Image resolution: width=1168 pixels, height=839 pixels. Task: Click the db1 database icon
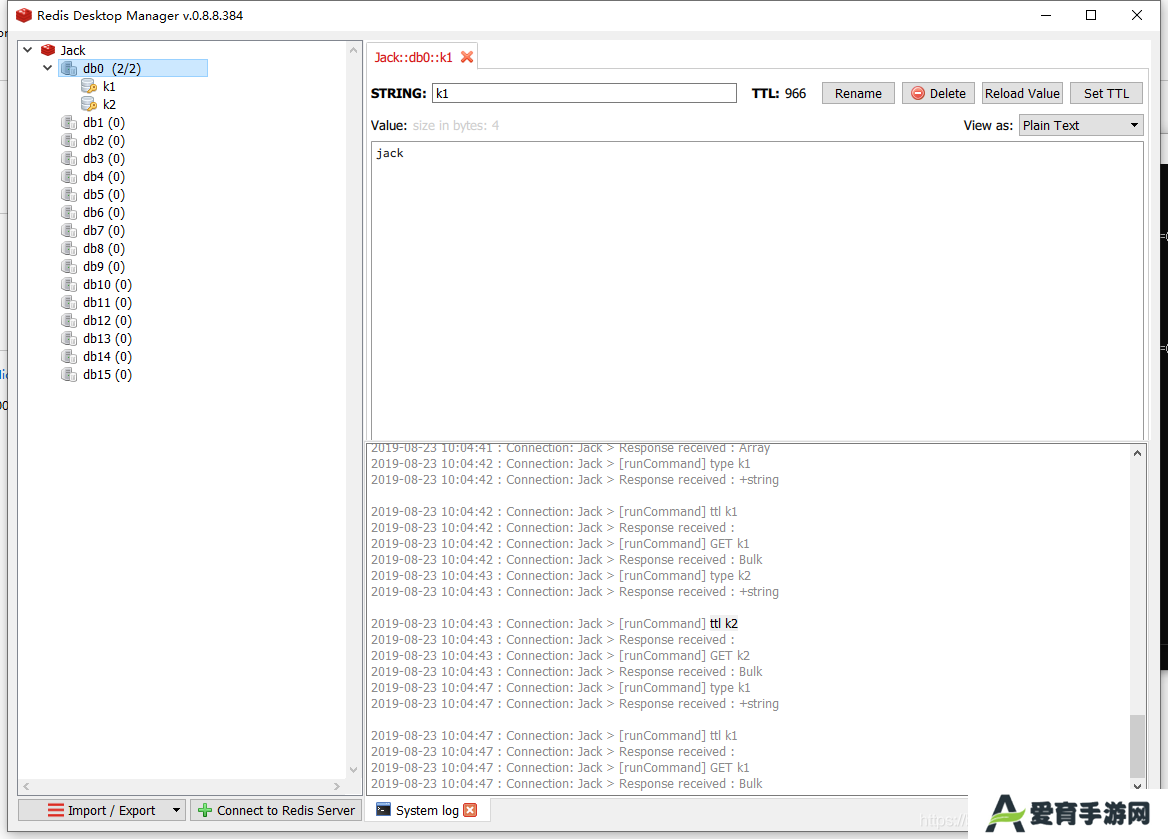[69, 122]
